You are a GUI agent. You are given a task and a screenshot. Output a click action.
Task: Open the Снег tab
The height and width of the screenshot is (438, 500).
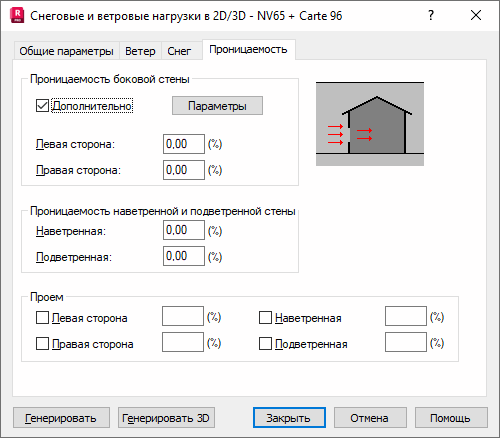179,51
